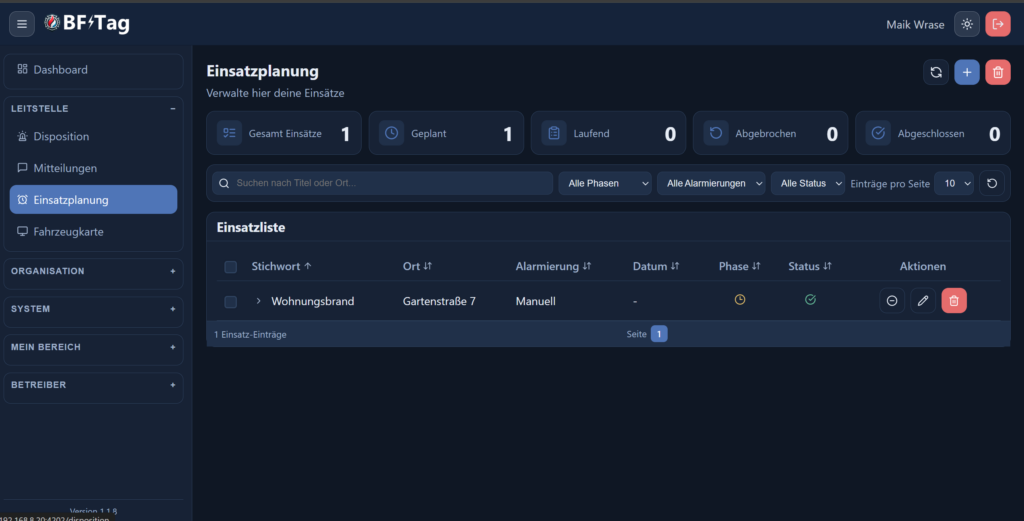The width and height of the screenshot is (1024, 521).
Task: Toggle the light/dark theme sun icon
Action: click(966, 24)
